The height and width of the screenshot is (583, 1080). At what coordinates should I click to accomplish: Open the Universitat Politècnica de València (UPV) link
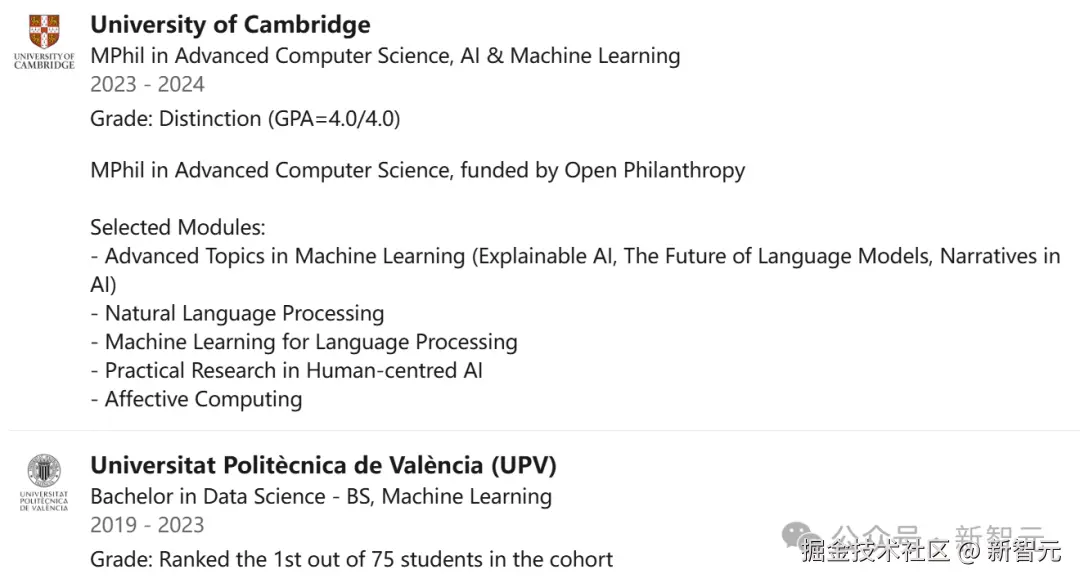[x=323, y=466]
